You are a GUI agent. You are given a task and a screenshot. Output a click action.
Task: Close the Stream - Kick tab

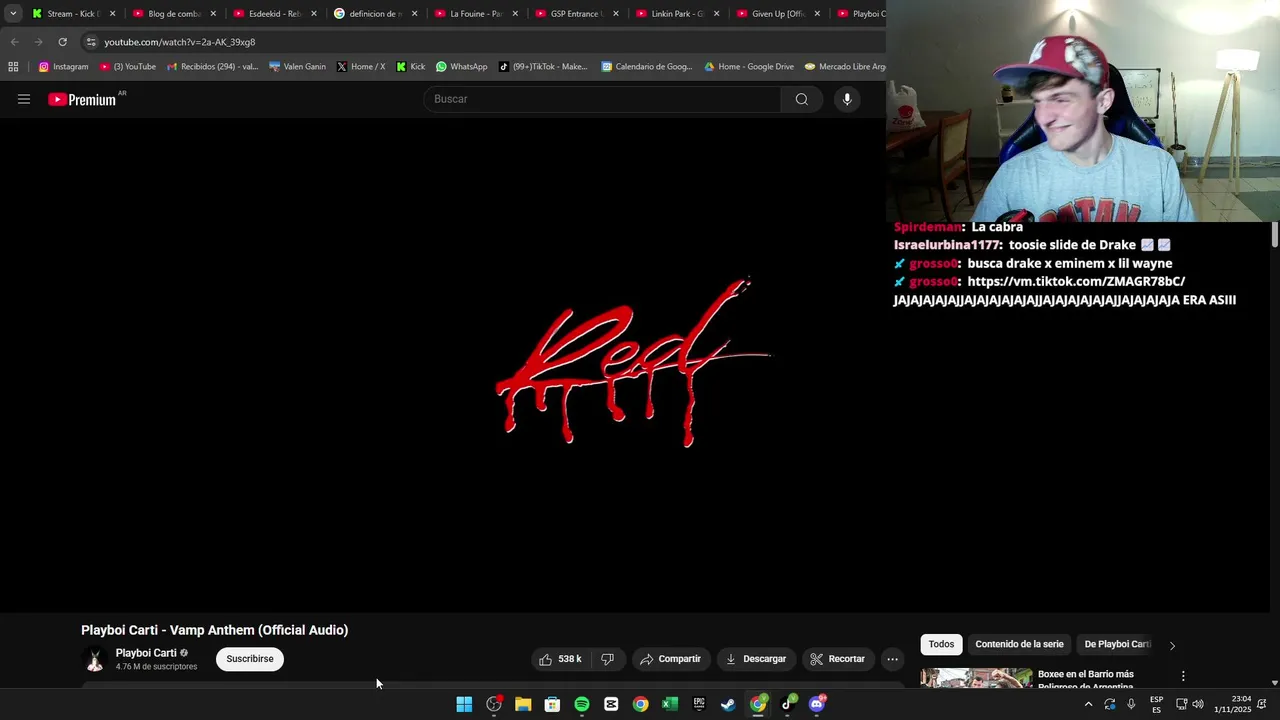click(x=112, y=14)
